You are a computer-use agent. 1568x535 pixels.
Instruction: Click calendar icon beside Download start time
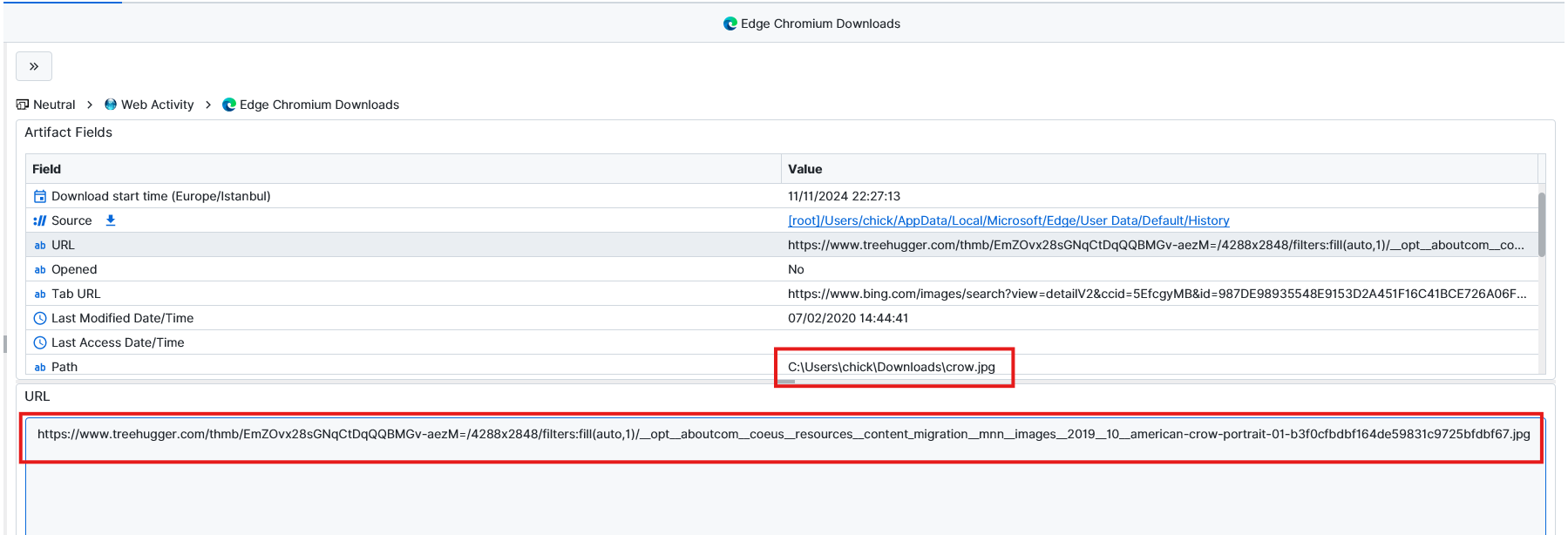40,196
